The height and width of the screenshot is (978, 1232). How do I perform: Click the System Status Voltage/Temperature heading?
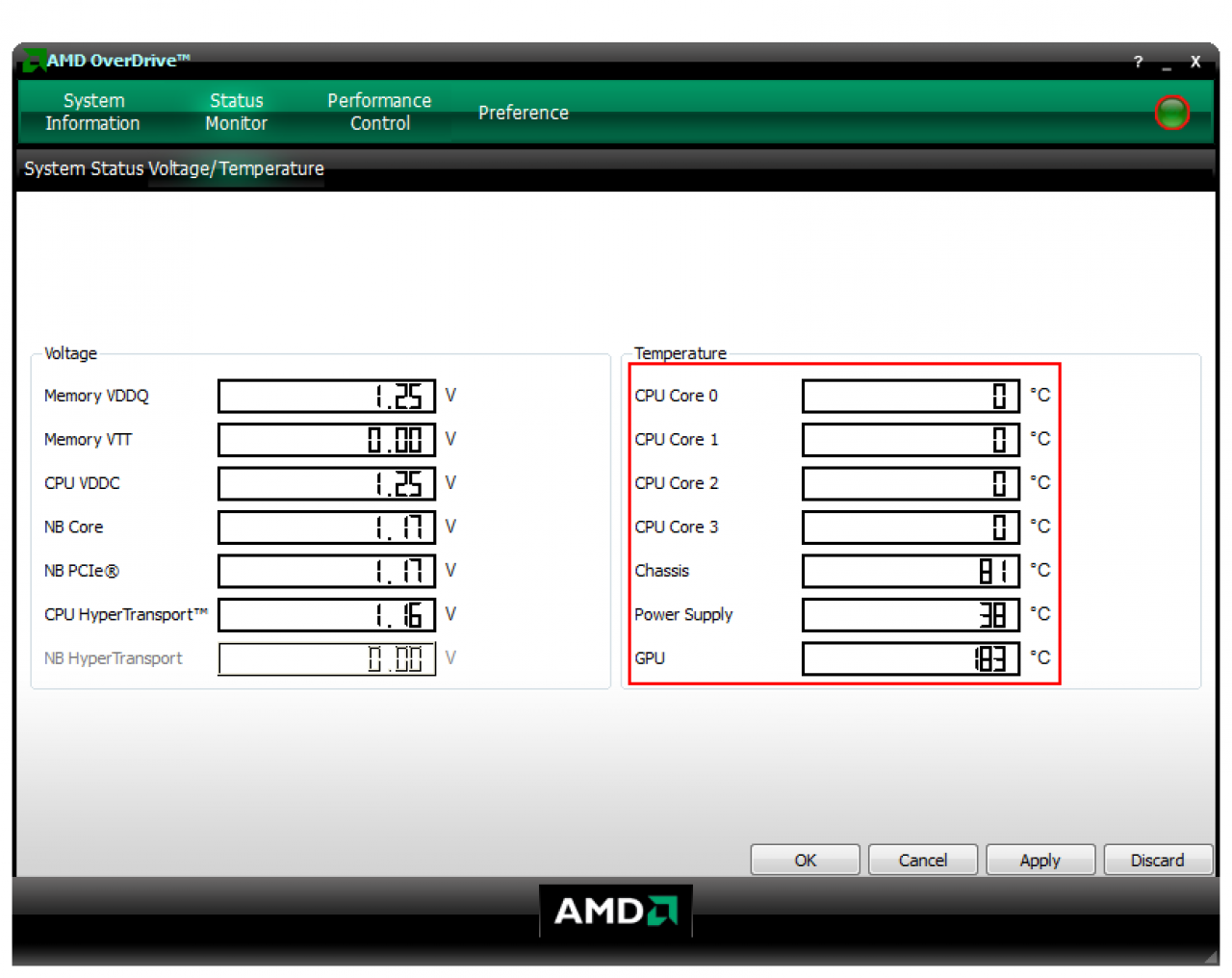(x=173, y=168)
